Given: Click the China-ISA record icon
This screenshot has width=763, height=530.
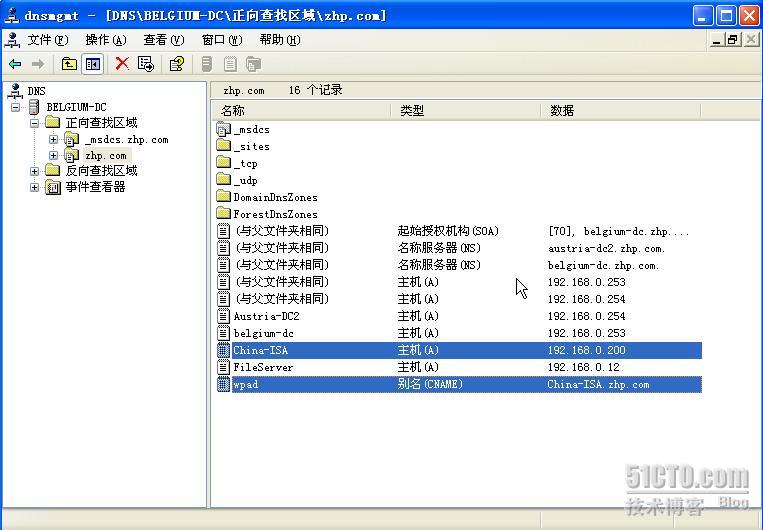Looking at the screenshot, I should click(x=223, y=350).
